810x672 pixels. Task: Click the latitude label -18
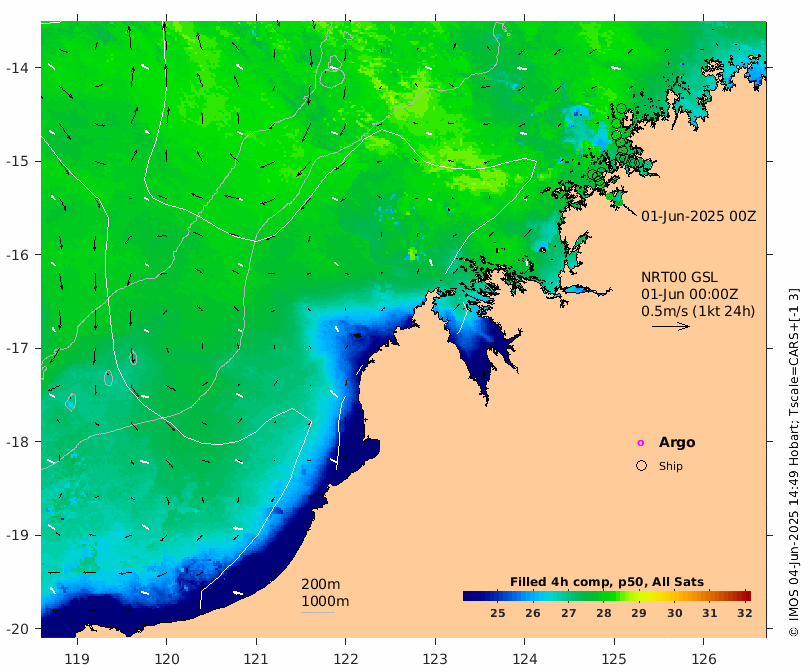[17, 442]
